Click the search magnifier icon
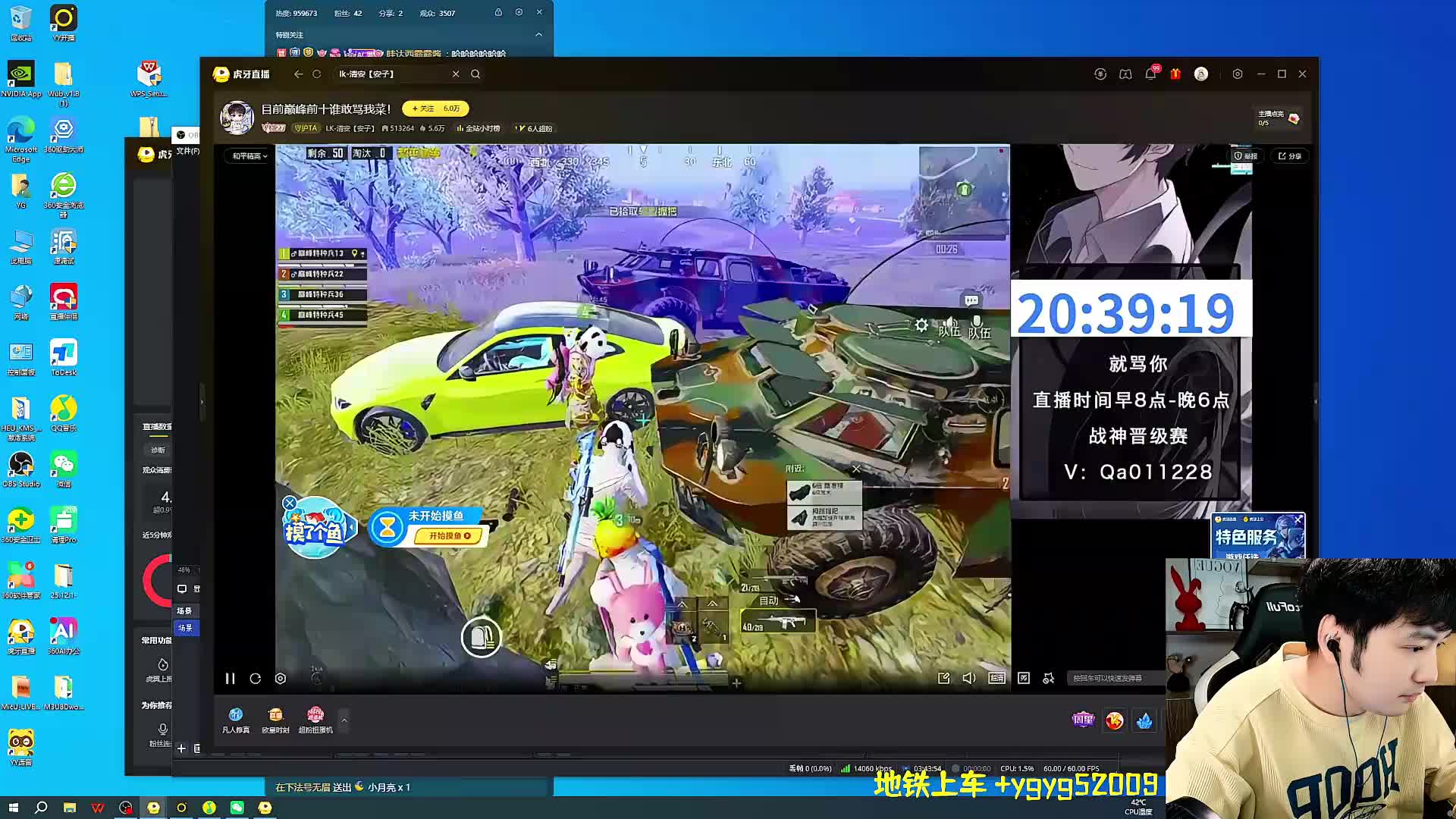 [x=475, y=74]
